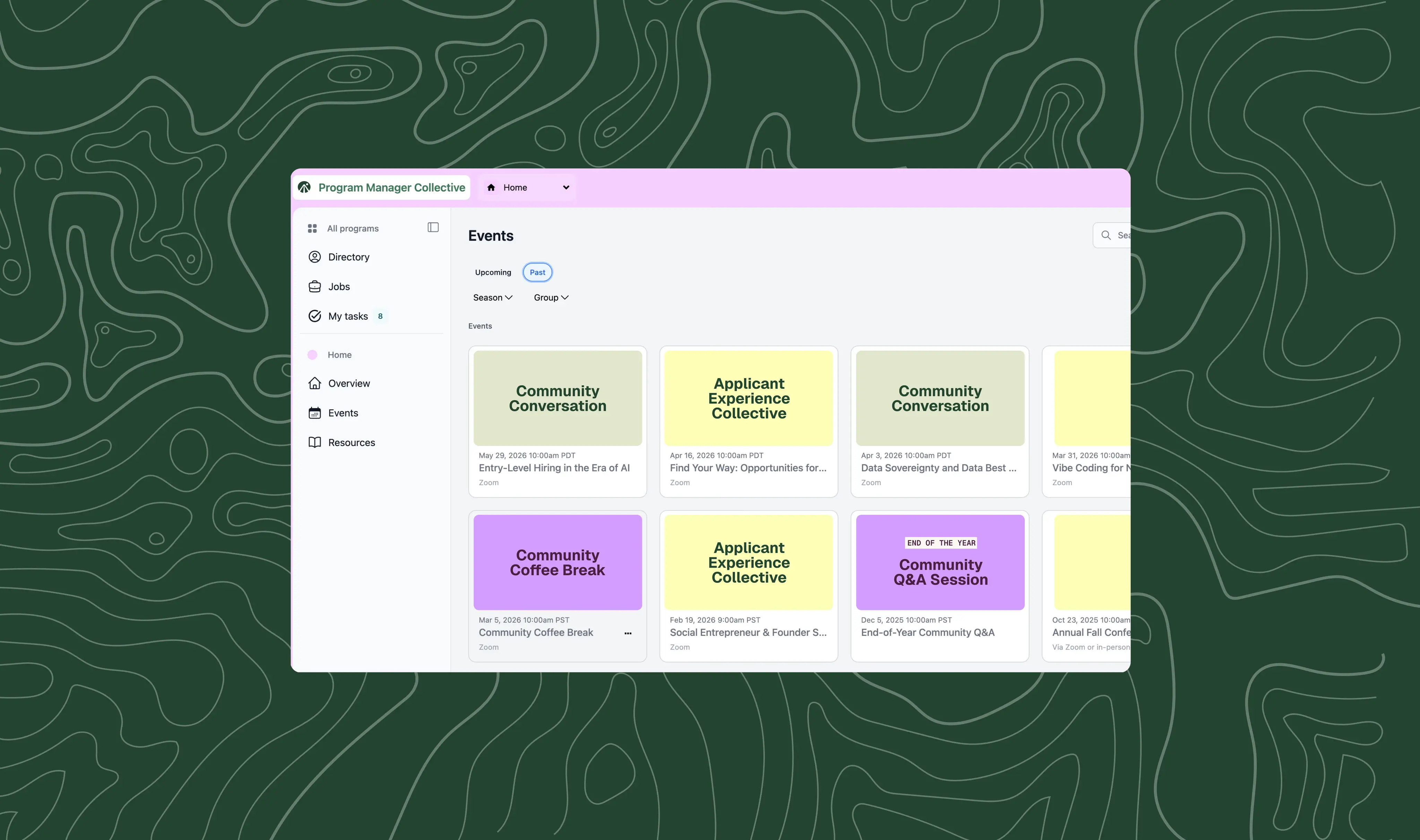Click the date Apr 16, 2026 10:00am PDT
The width and height of the screenshot is (1420, 840).
717,455
